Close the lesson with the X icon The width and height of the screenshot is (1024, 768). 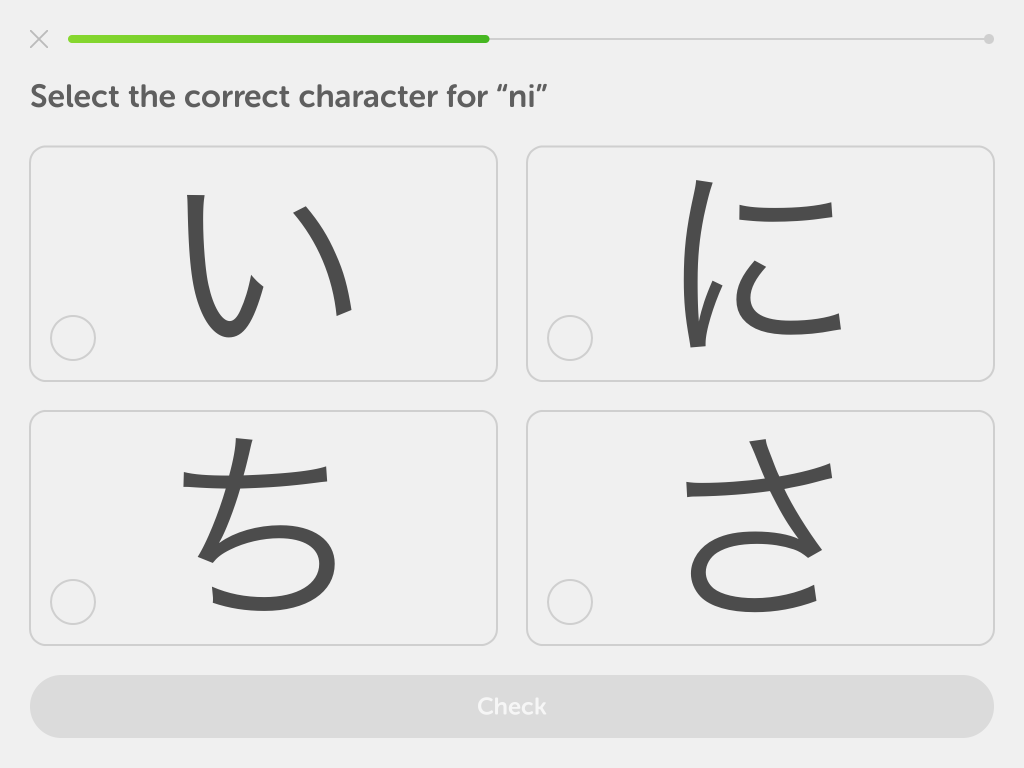(x=39, y=39)
